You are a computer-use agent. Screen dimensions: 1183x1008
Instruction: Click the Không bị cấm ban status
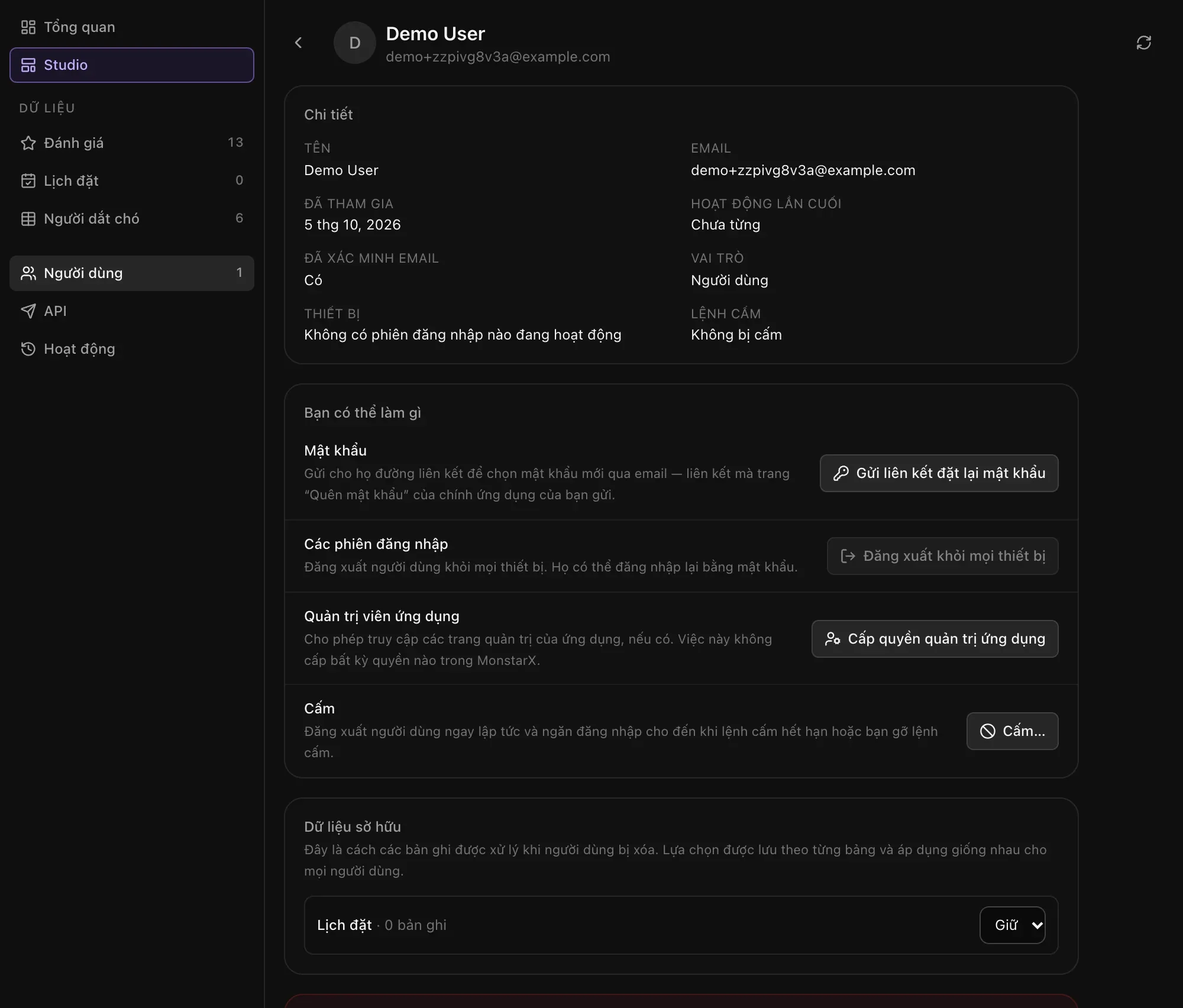tap(736, 335)
